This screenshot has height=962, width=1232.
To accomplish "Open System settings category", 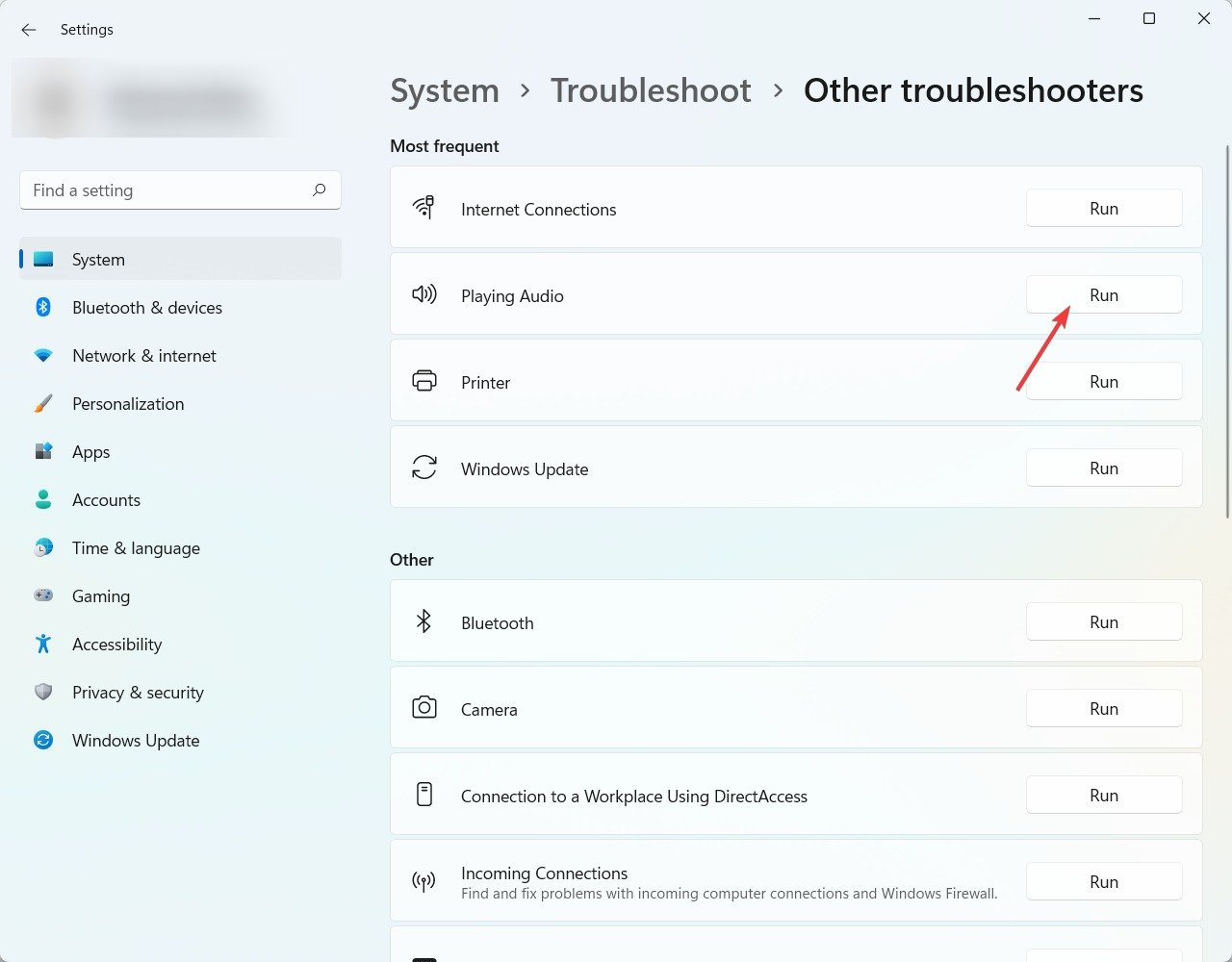I will pos(180,259).
